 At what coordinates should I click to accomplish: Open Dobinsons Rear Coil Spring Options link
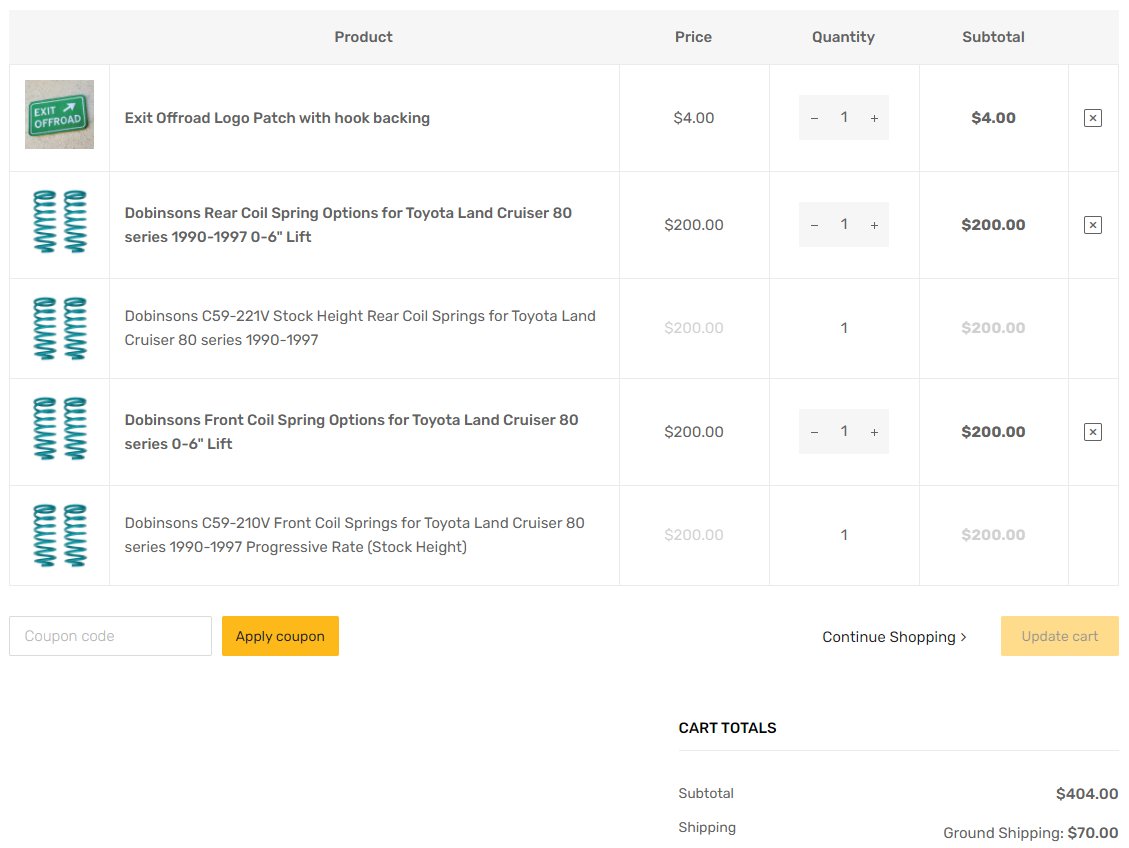click(x=348, y=225)
